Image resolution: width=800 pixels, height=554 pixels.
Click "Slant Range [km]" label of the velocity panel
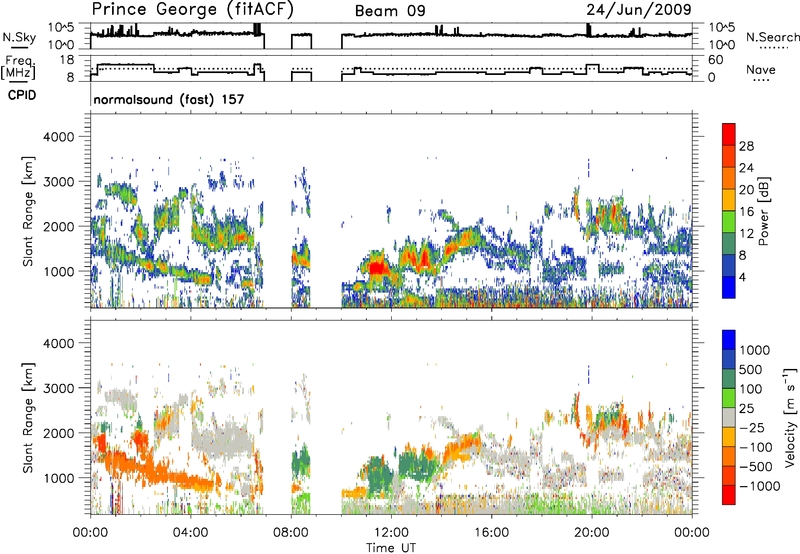pos(28,417)
